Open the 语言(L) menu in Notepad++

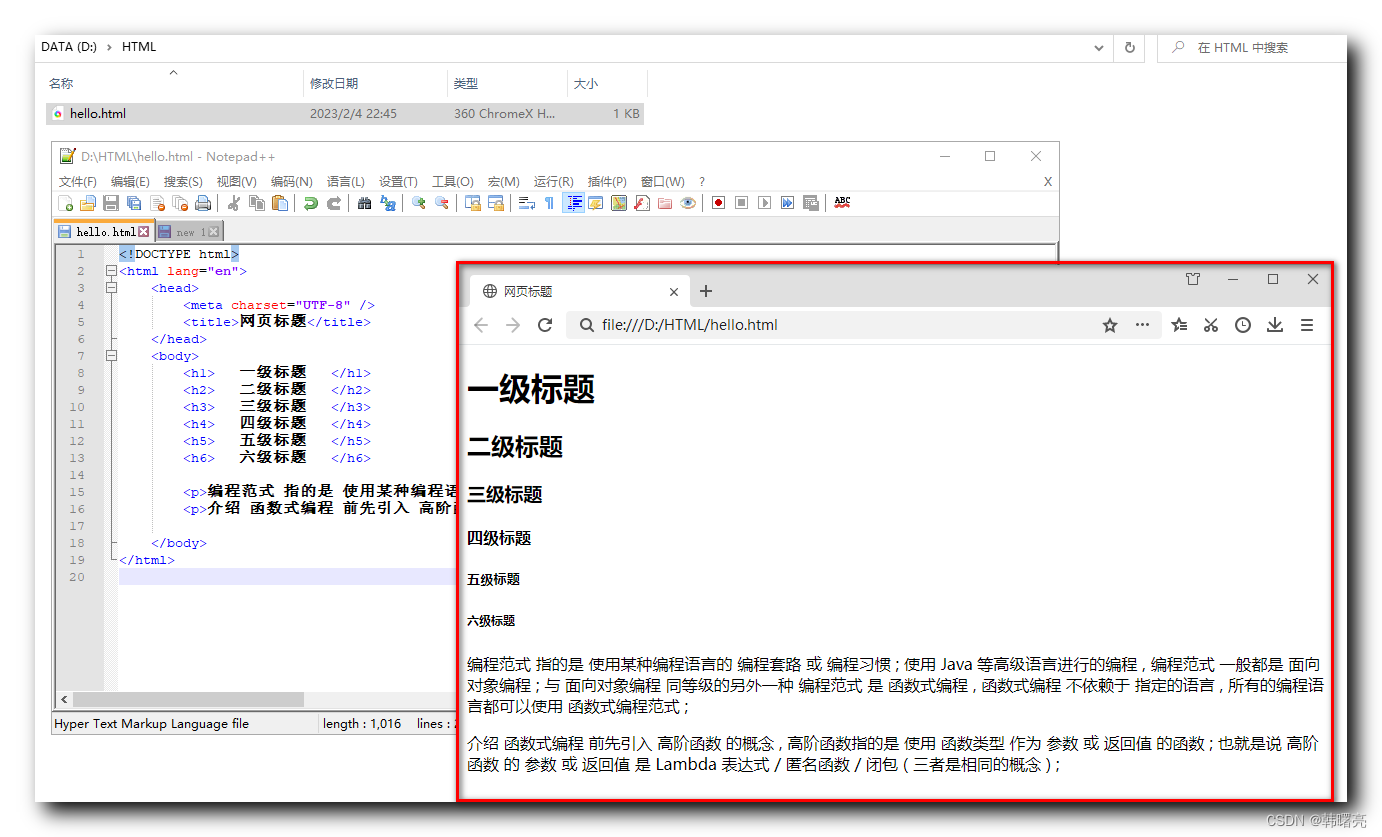(x=346, y=182)
